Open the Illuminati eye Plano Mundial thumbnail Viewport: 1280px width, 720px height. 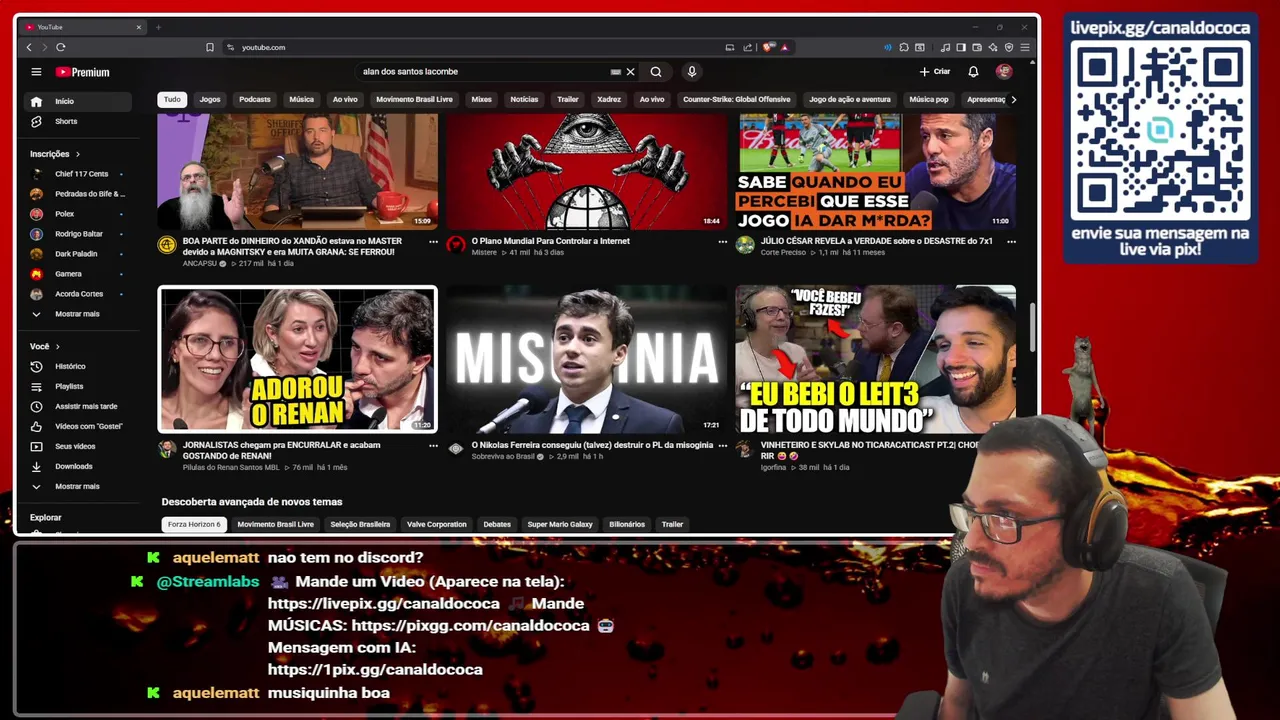pyautogui.click(x=586, y=171)
